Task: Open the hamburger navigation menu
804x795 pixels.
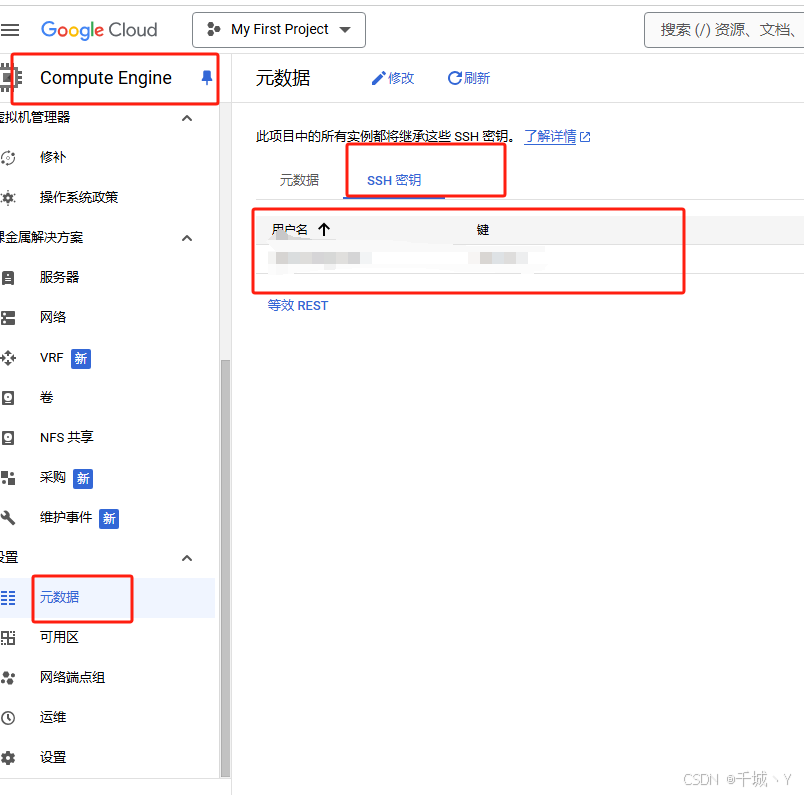Action: point(10,30)
